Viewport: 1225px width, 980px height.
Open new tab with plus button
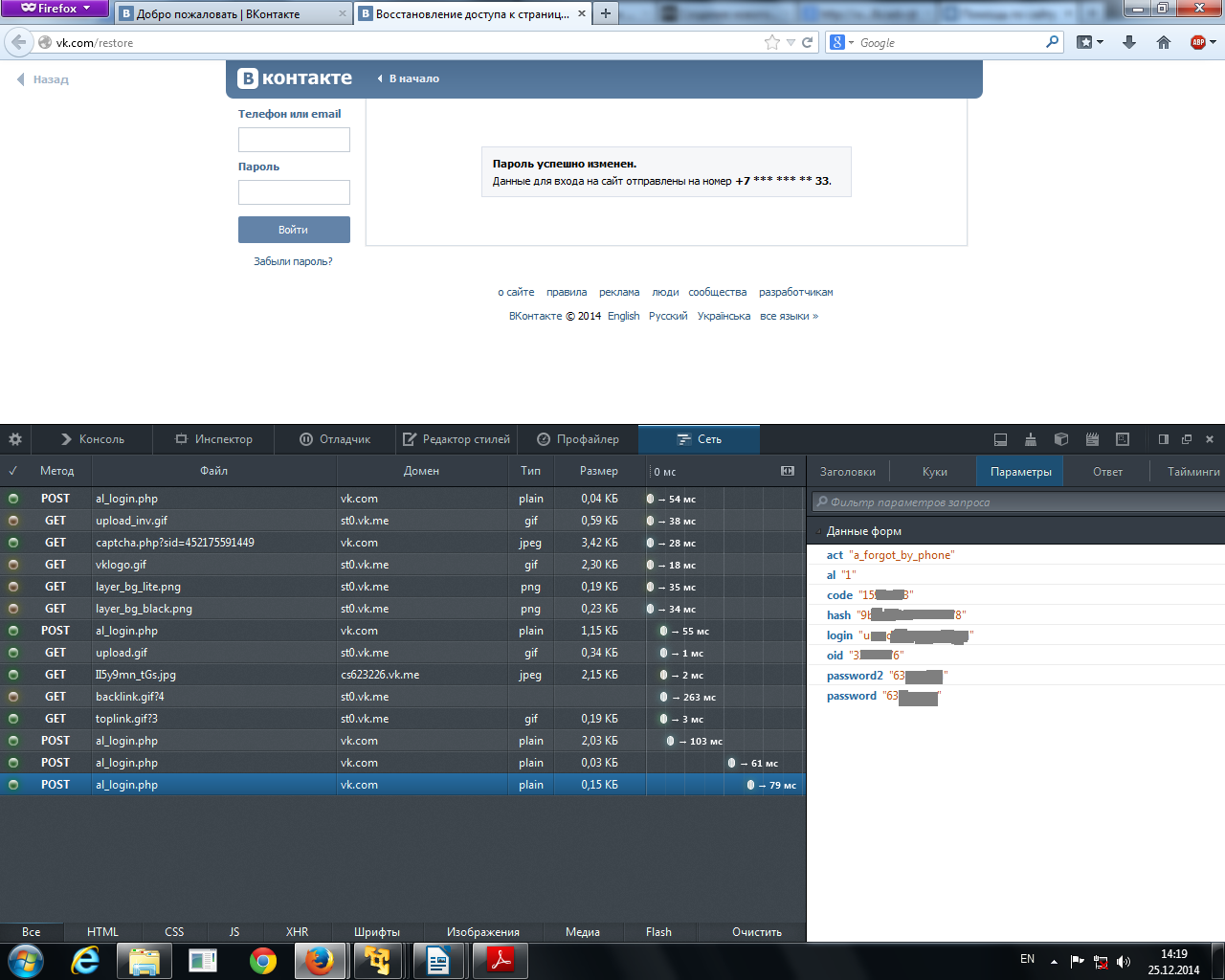[x=605, y=13]
